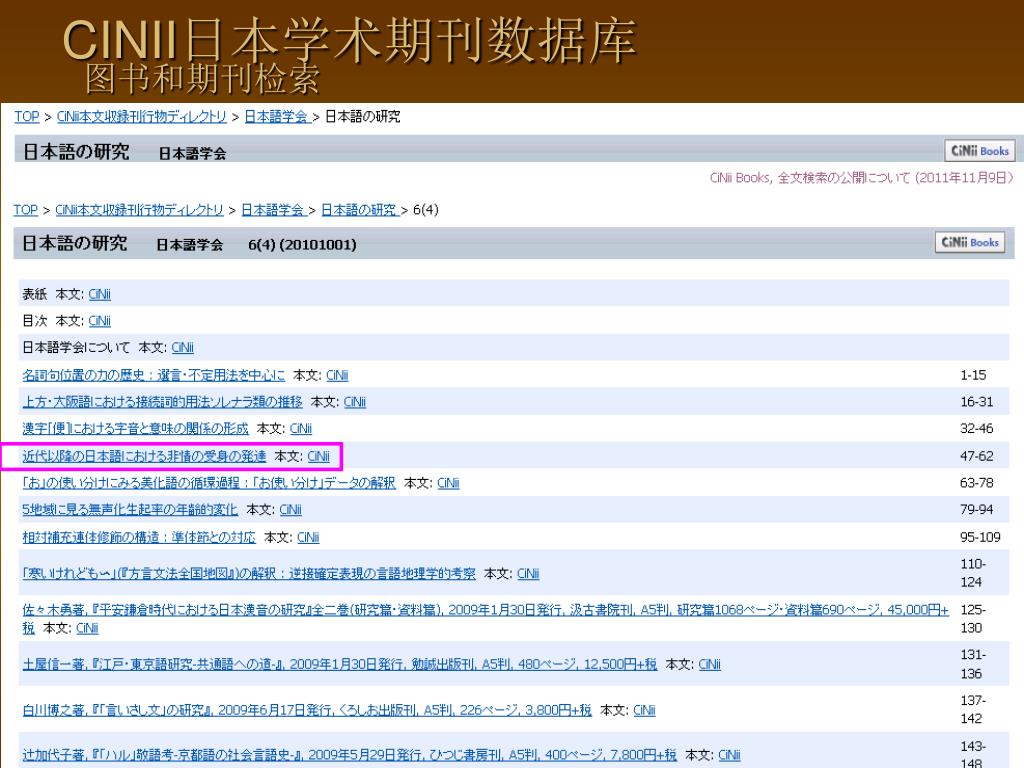Open article 5地域に見る無声化生起率の年齢的変化
Image resolution: width=1024 pixels, height=768 pixels.
[130, 509]
